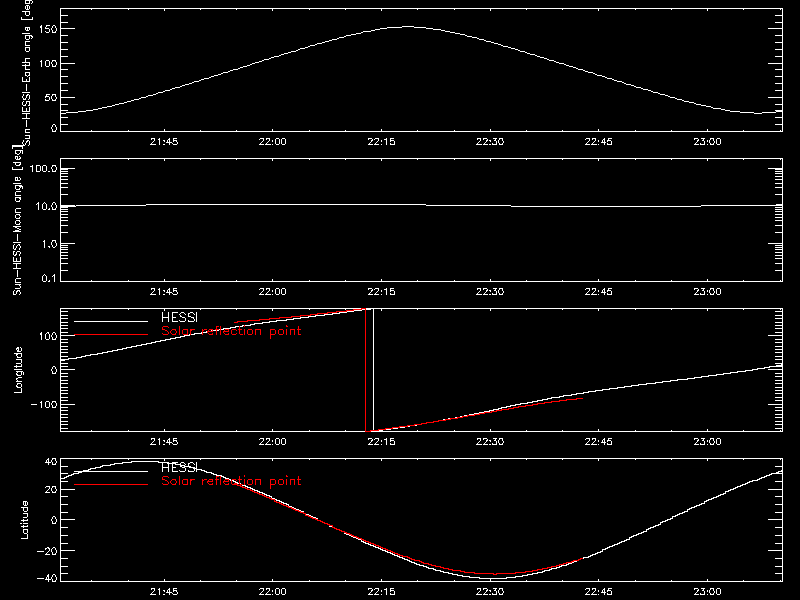Pick the 22:30 label under Moon angle plot
Screen dimensions: 800x600
click(x=490, y=292)
